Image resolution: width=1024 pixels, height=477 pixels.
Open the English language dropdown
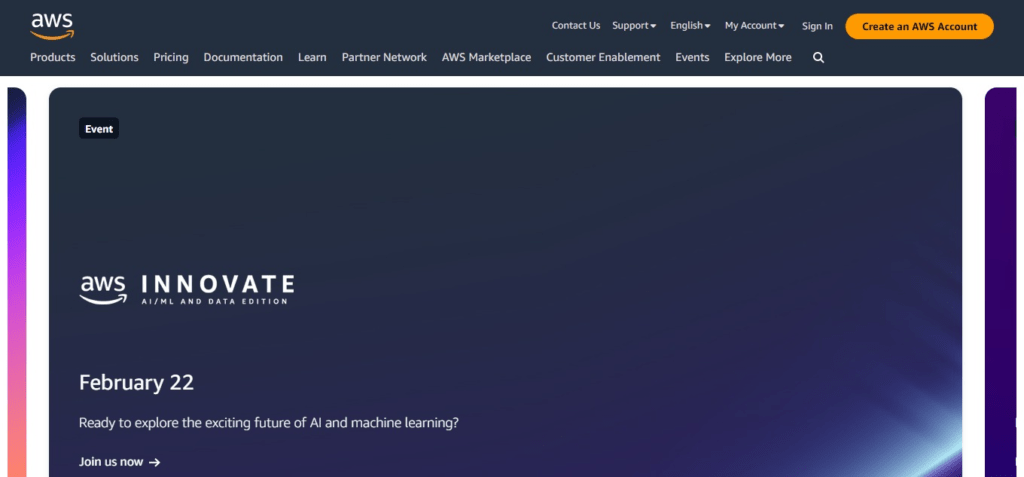tap(690, 26)
